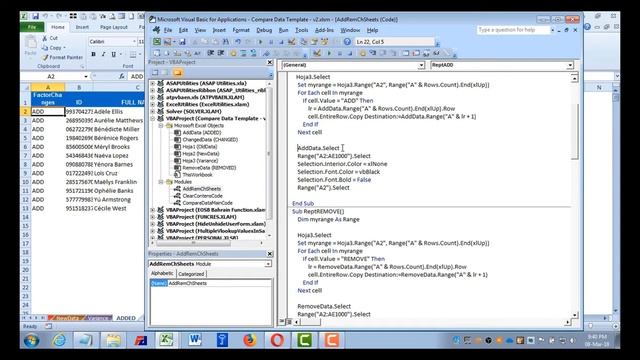Click Bold button in Excel ribbon
The width and height of the screenshot is (640, 360).
click(x=93, y=54)
